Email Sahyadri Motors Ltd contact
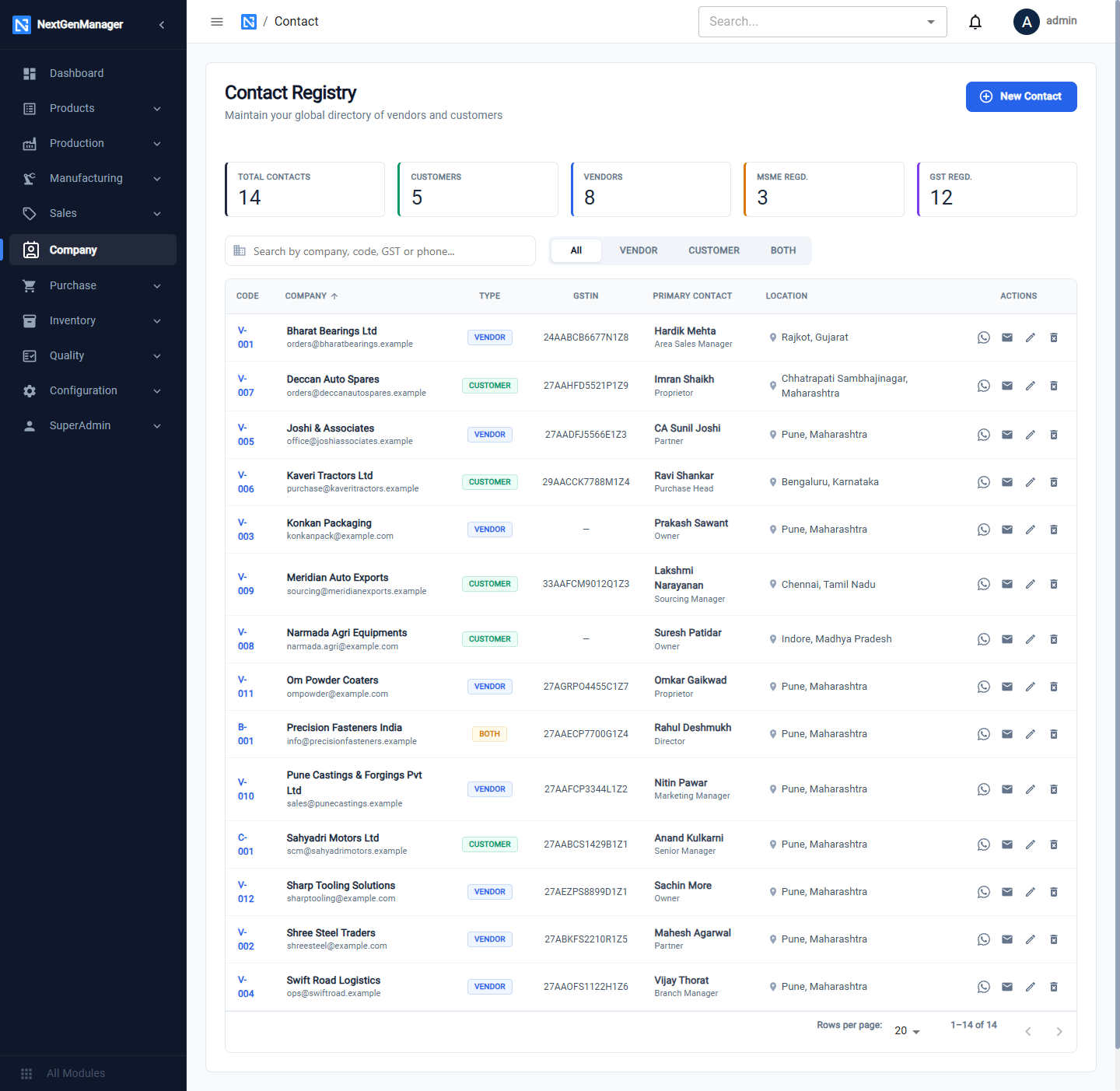This screenshot has height=1091, width=1120. 1007,844
